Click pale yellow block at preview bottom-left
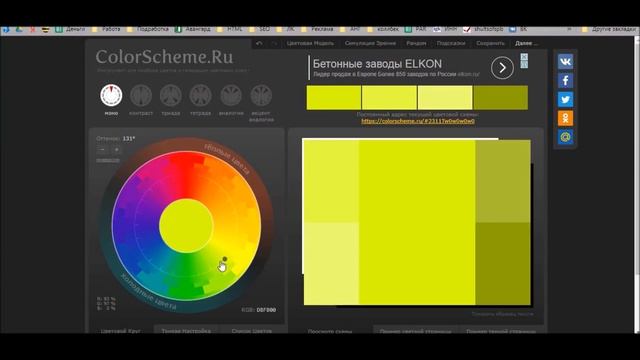This screenshot has width=640, height=360. pos(331,264)
